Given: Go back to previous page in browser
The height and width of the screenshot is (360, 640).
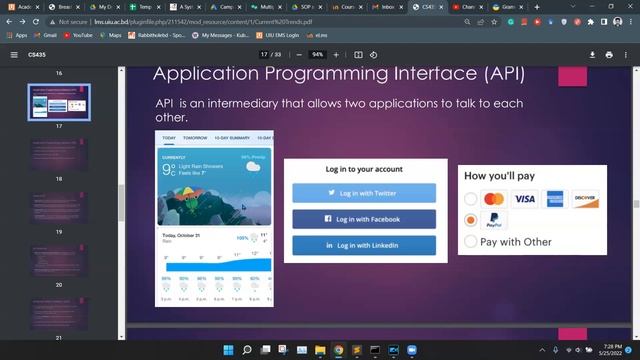Looking at the screenshot, I should click(9, 22).
